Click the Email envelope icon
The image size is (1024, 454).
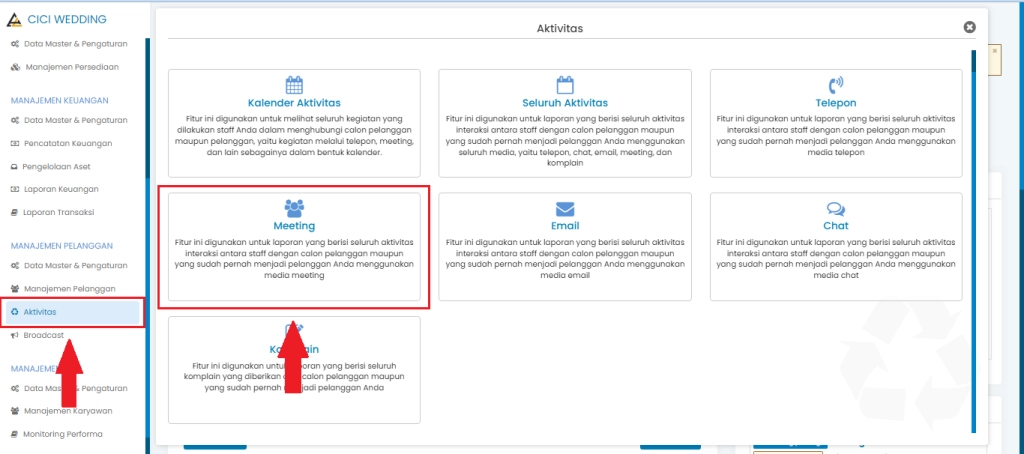pyautogui.click(x=565, y=208)
